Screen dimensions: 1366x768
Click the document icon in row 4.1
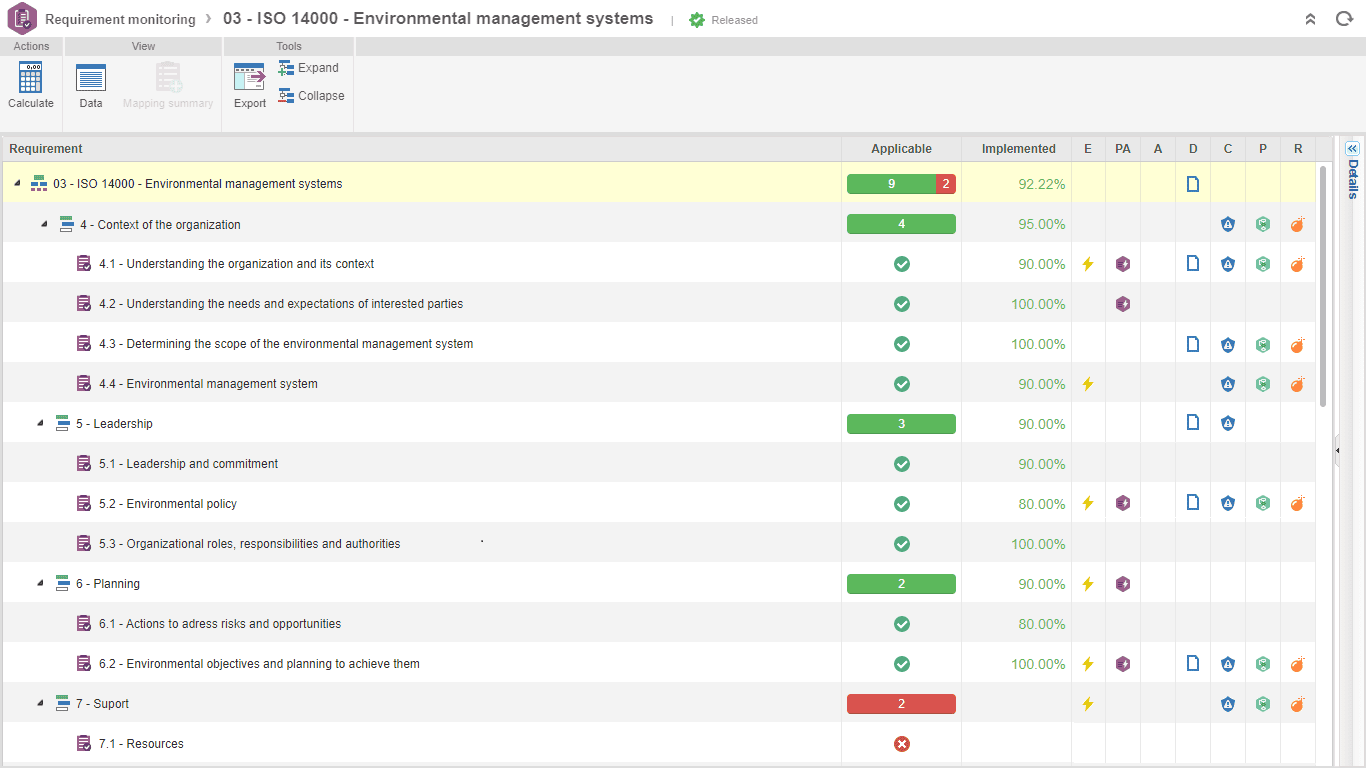click(x=1193, y=264)
